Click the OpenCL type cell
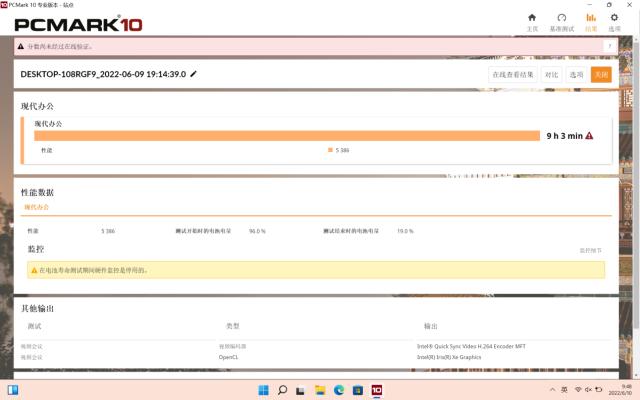Viewport: 640px width, 400px height. click(x=228, y=357)
